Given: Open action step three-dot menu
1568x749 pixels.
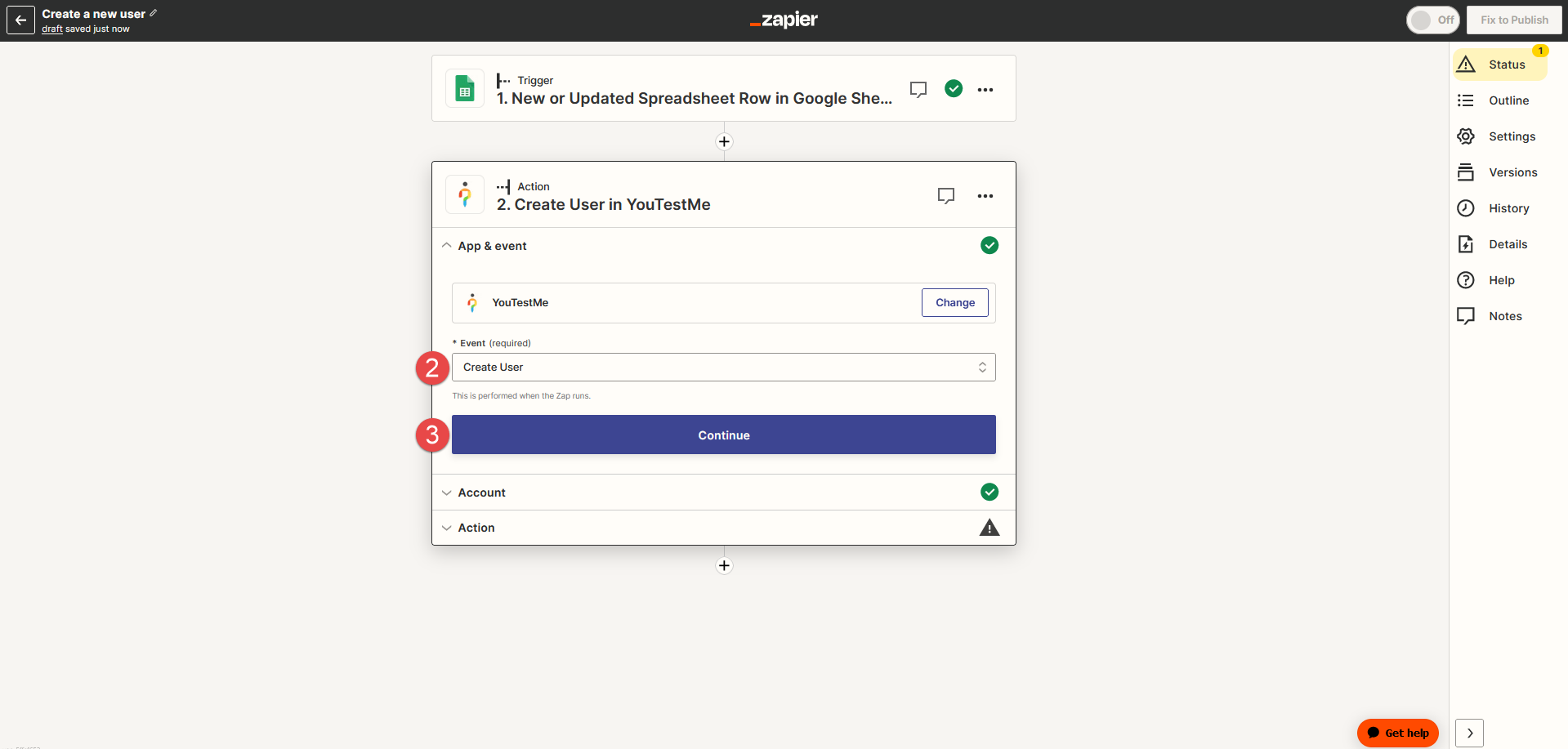Looking at the screenshot, I should [985, 195].
